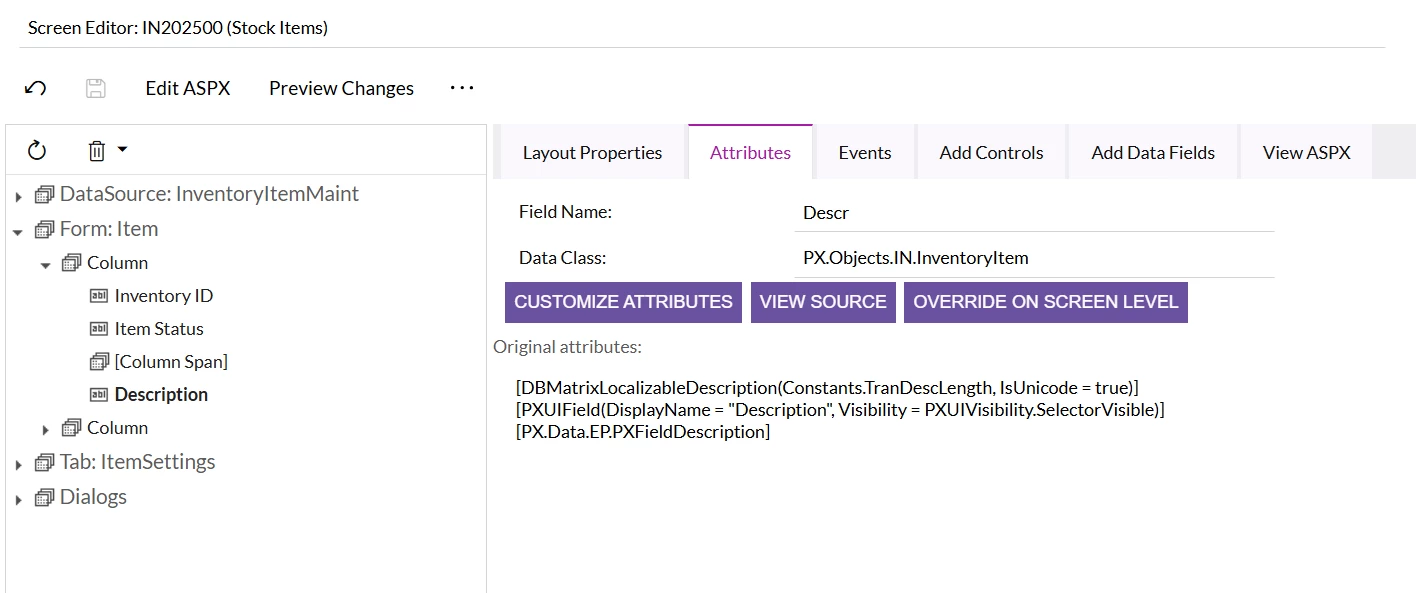Image resolution: width=1416 pixels, height=593 pixels.
Task: Click the PX.Data.EP.PXFieldDescription attribute line
Action: [643, 432]
